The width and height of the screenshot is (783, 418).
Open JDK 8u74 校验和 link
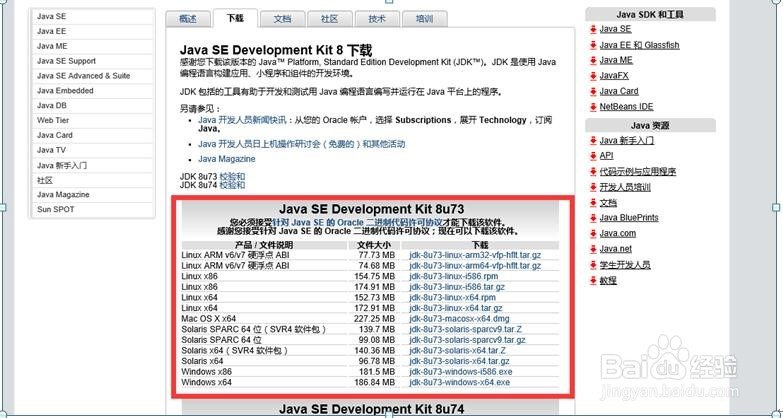click(232, 185)
